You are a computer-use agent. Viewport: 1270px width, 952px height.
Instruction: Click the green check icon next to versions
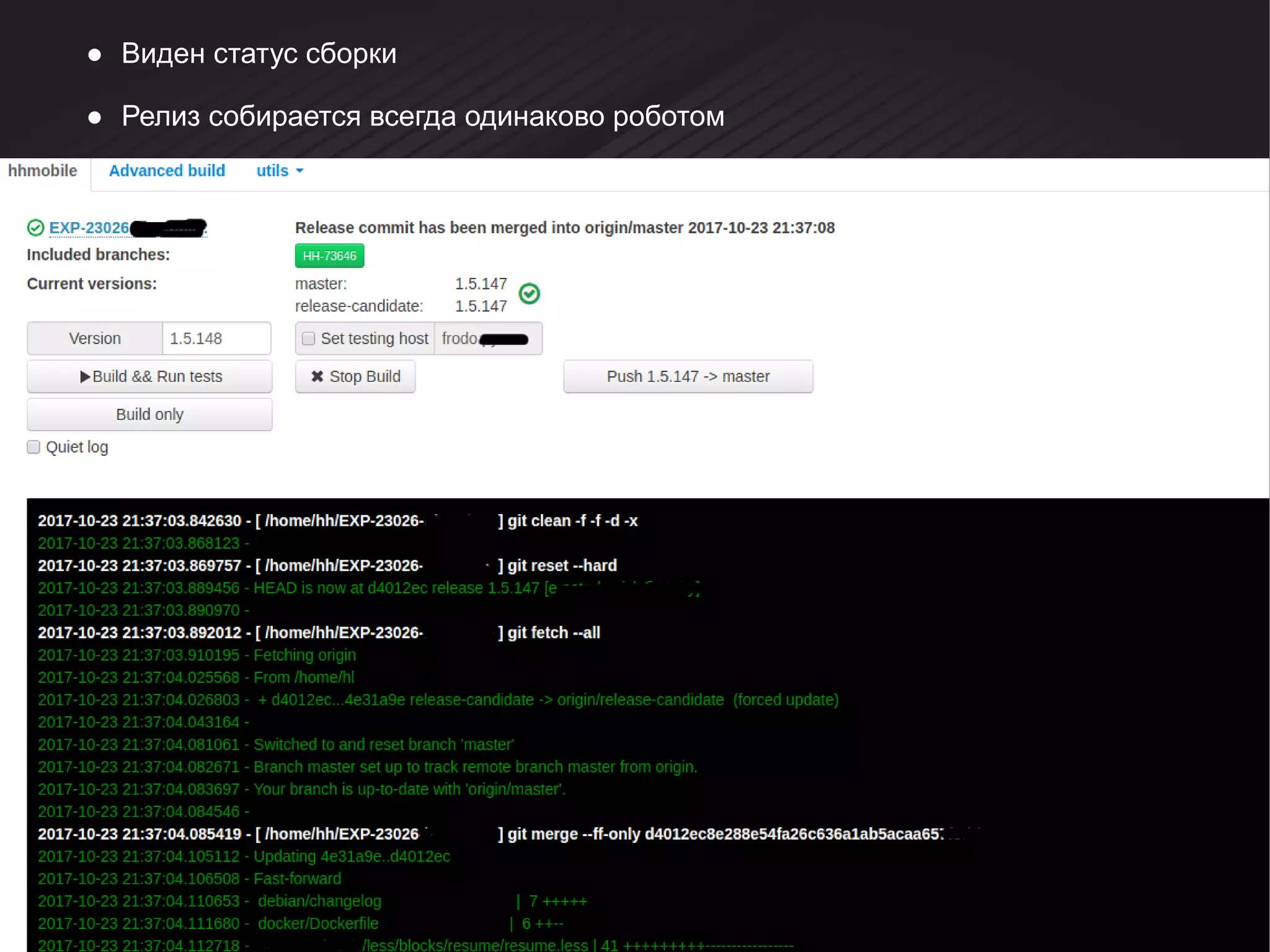(529, 293)
